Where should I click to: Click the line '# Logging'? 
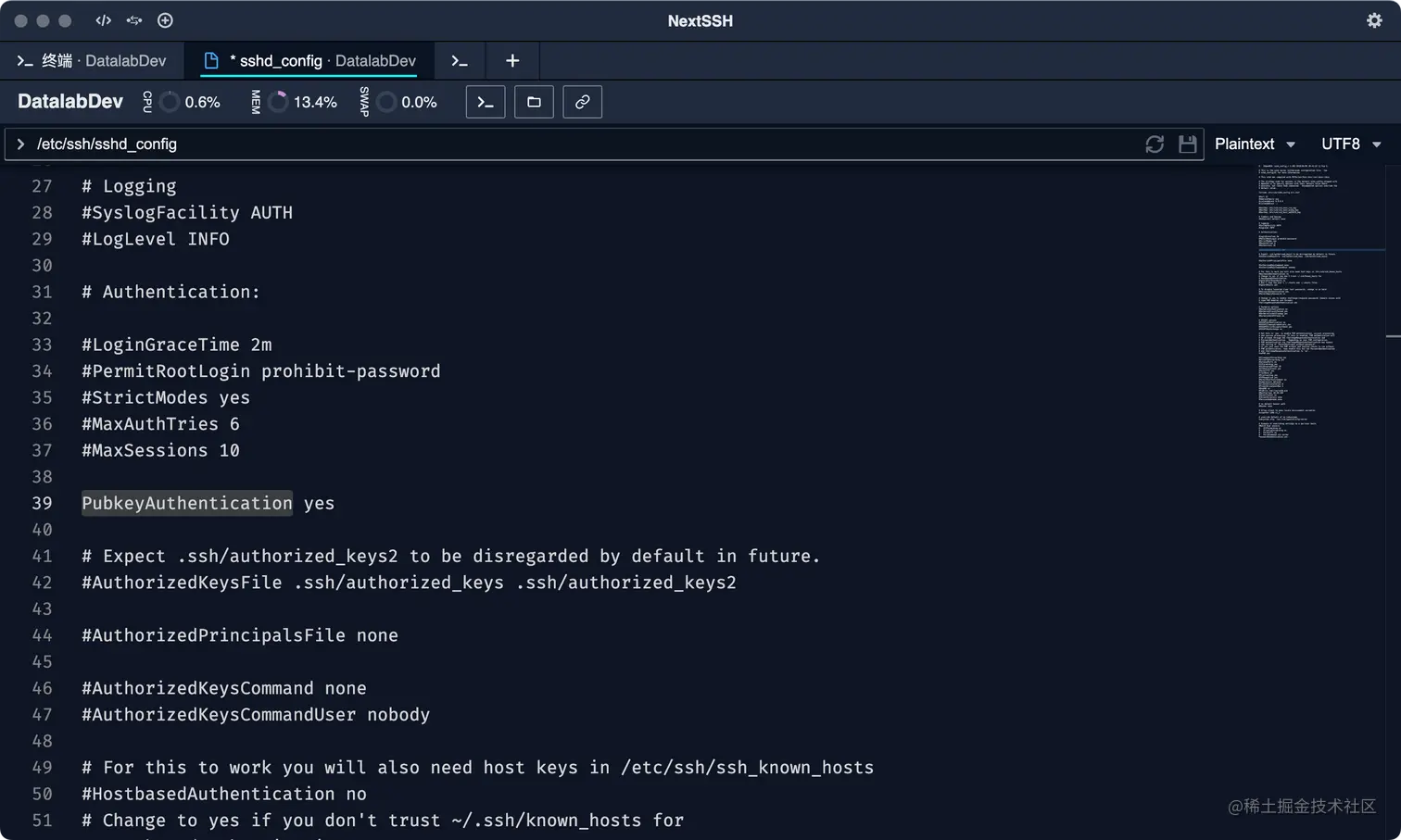pos(129,186)
